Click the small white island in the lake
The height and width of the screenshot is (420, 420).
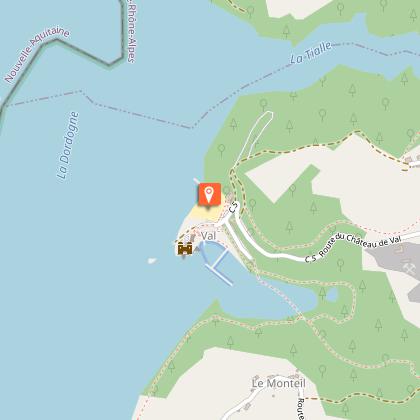point(152,261)
